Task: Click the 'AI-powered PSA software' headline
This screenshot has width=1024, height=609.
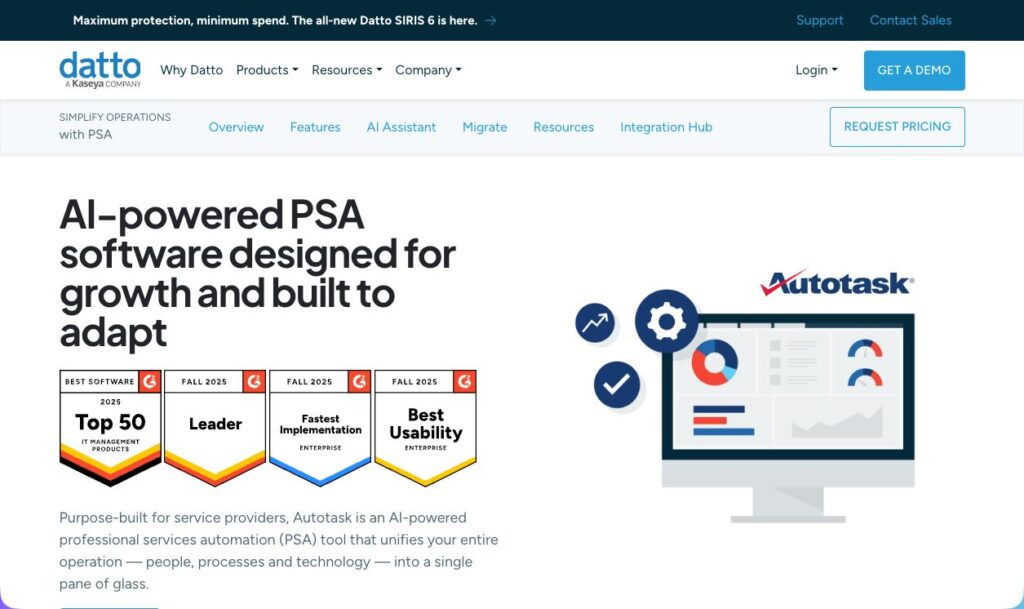Action: coord(257,273)
